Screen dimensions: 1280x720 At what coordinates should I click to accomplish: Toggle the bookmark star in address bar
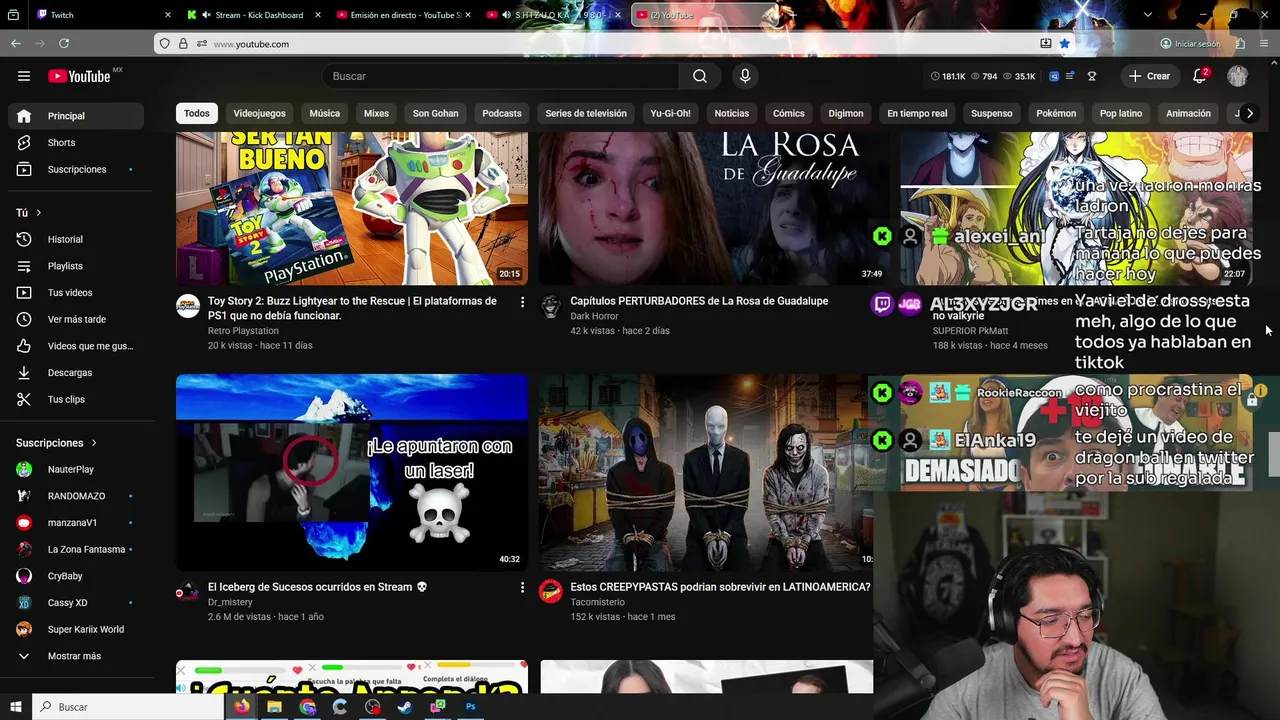1065,44
